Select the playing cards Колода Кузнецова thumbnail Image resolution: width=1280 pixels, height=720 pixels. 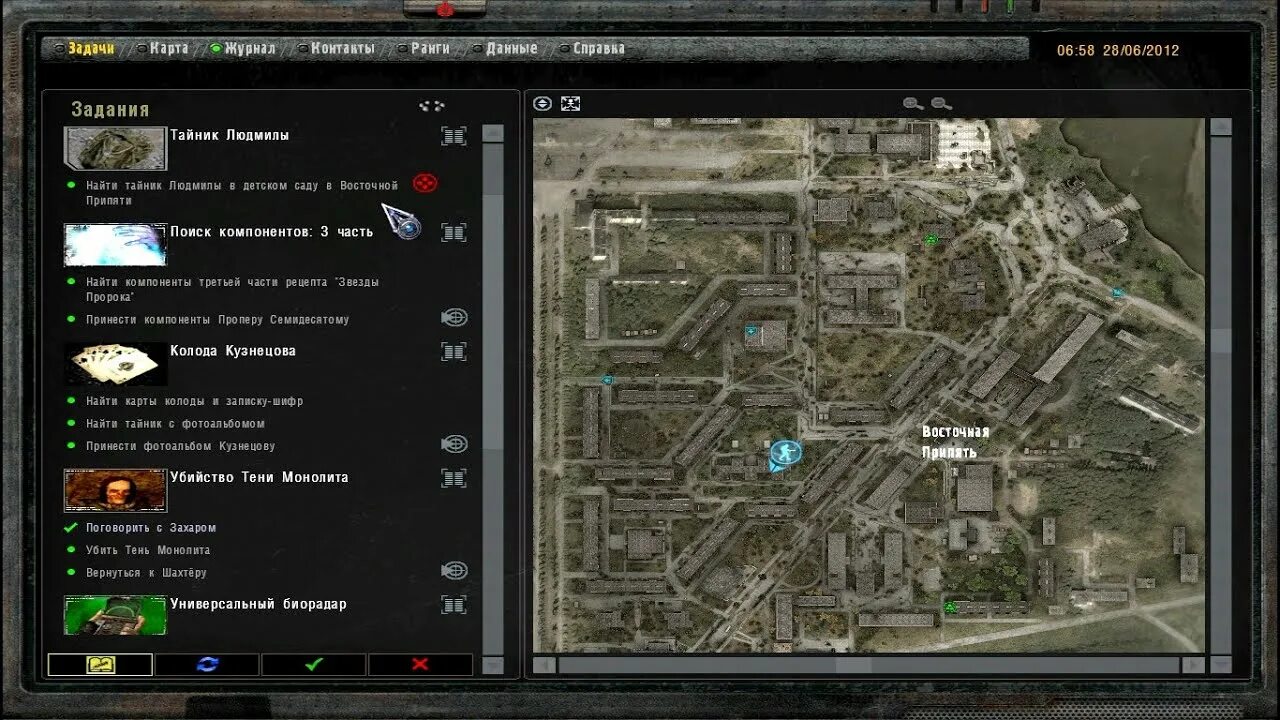pos(115,364)
